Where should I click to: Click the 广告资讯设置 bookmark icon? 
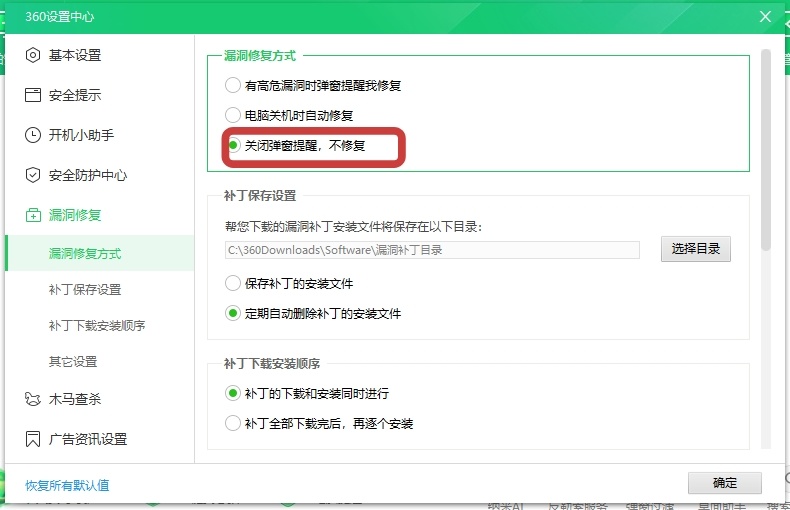pos(33,439)
